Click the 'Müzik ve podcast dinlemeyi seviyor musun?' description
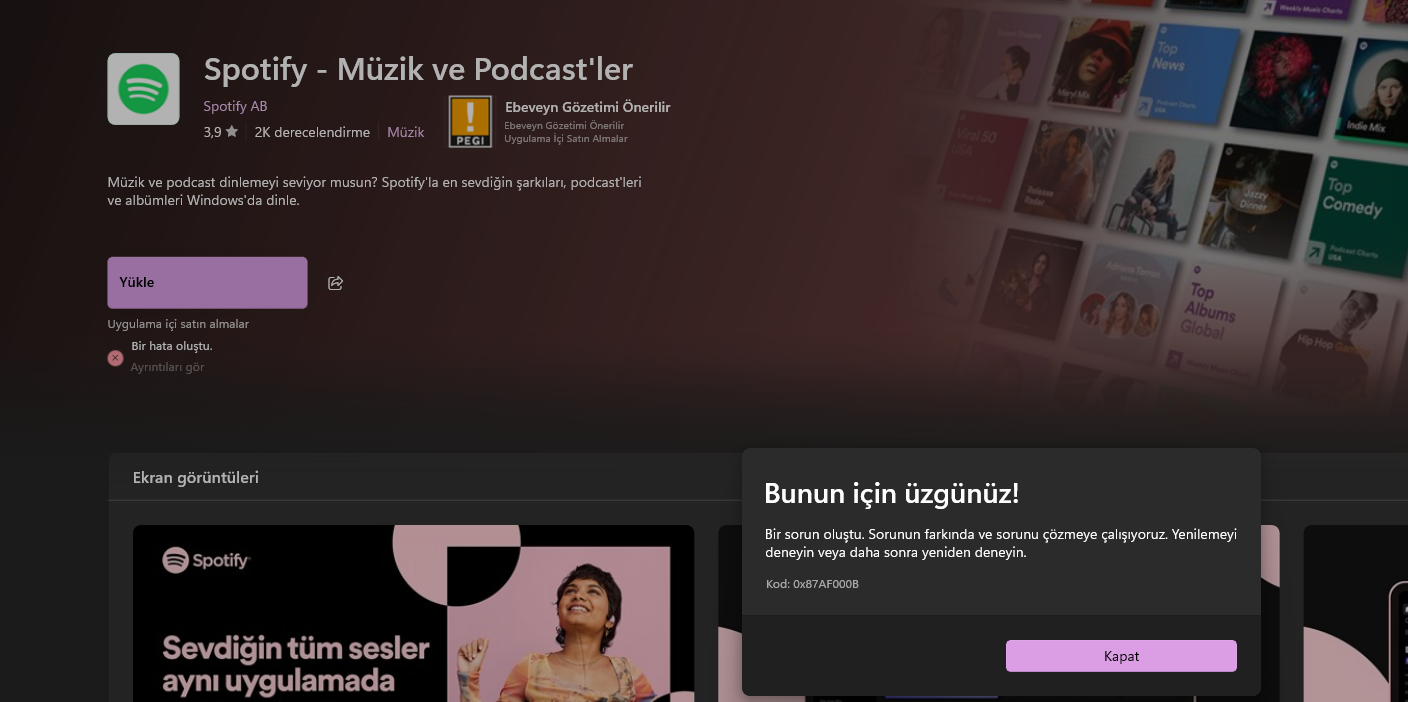Screen dimensions: 1408x702 374,191
